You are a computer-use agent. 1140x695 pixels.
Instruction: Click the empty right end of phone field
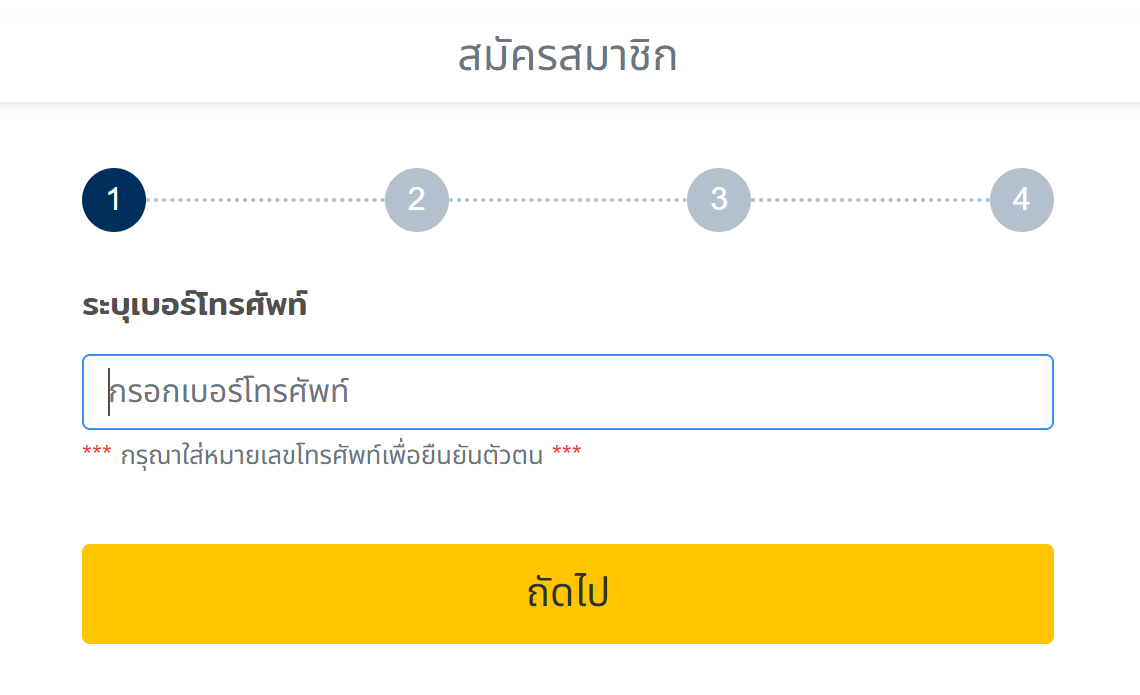(980, 392)
